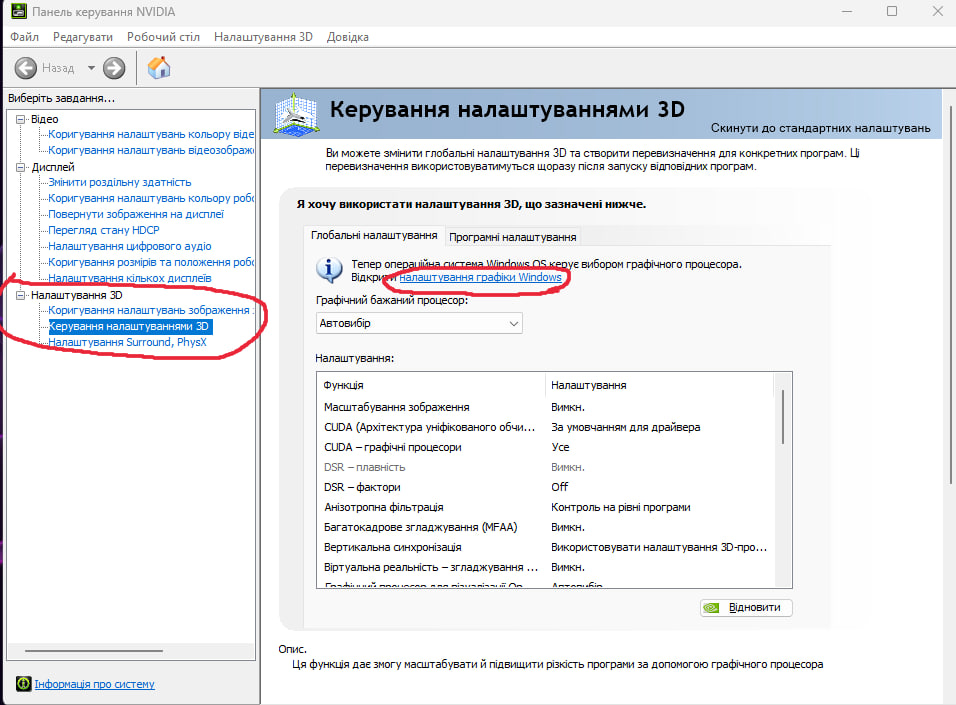Click Усе value for CUDA
The image size is (956, 705).
coord(560,447)
